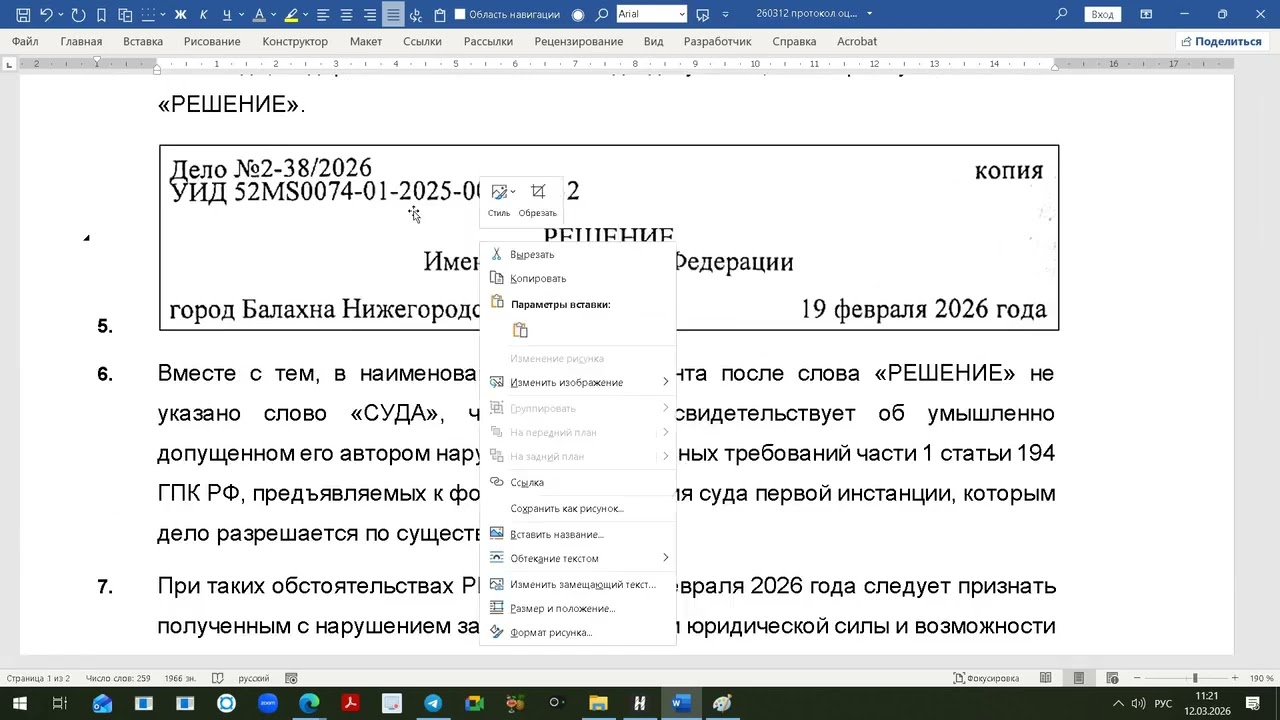The height and width of the screenshot is (720, 1280).
Task: Click macro recording icon in status bar
Action: (x=291, y=678)
